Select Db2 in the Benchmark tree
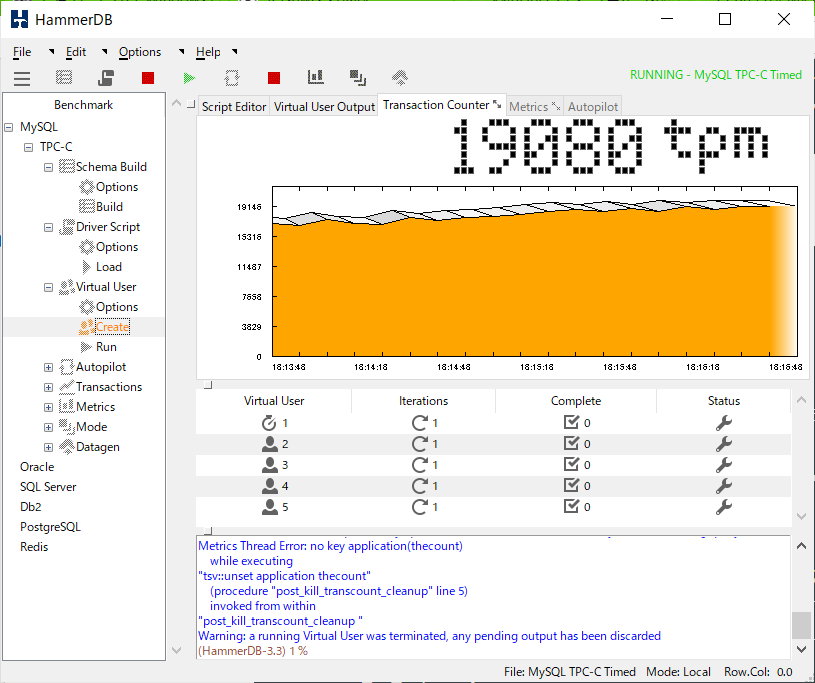 31,507
